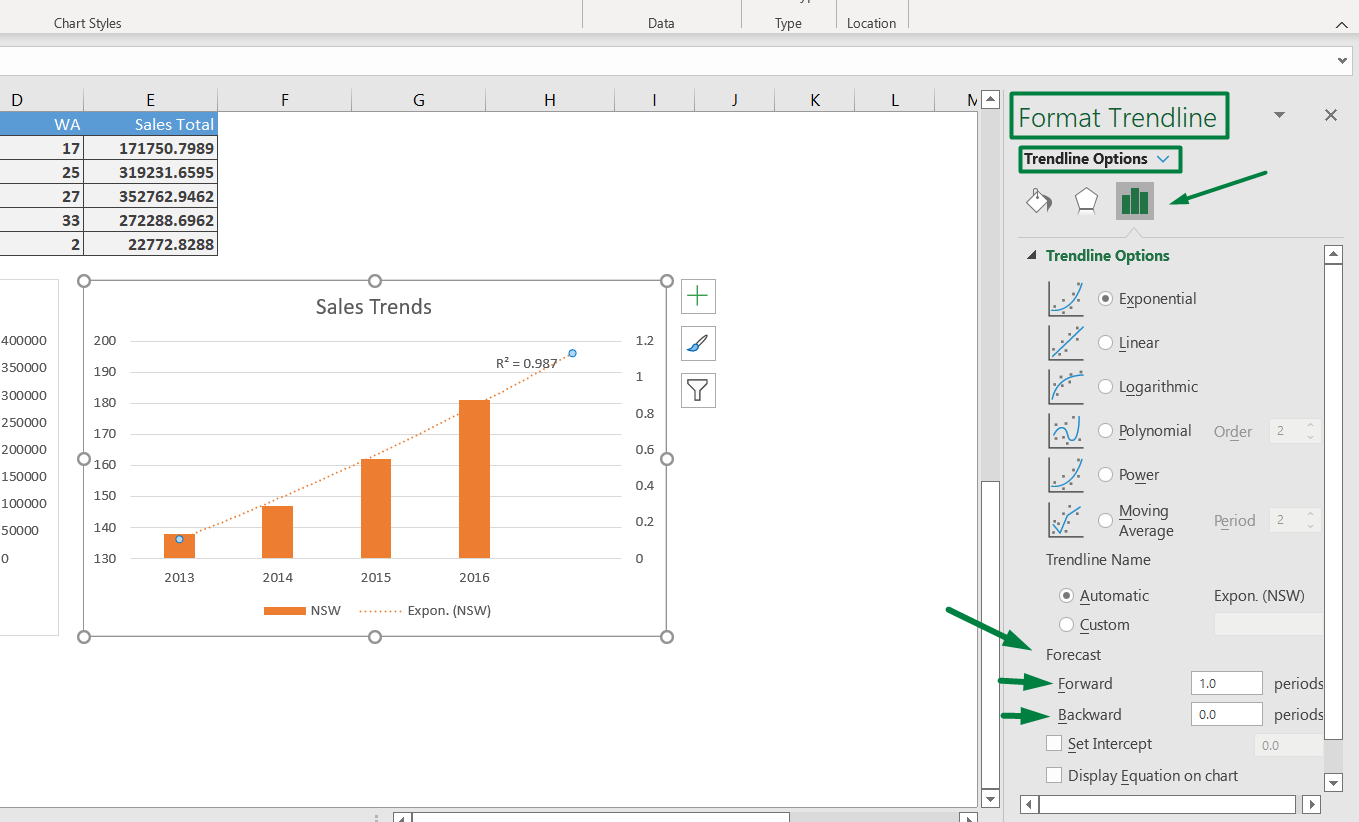Open the Trendline Options dropdown chevron
The width and height of the screenshot is (1359, 822).
click(x=1162, y=159)
